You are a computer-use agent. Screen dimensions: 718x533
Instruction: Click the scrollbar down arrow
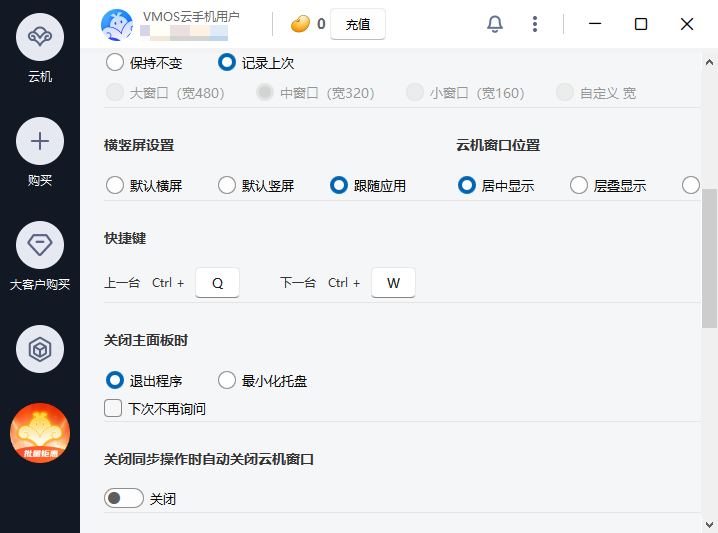709,524
